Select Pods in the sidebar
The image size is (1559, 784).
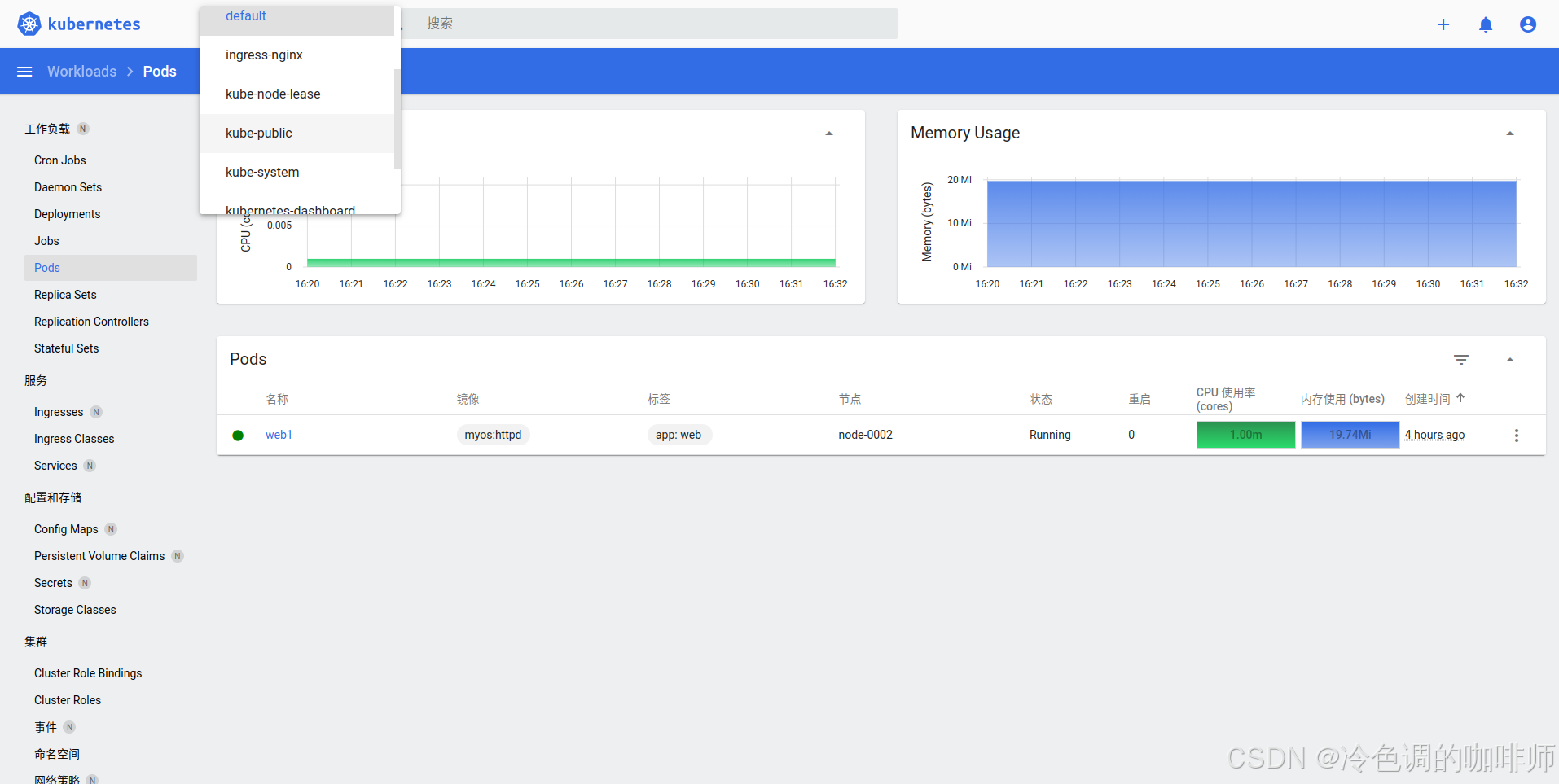111,268
